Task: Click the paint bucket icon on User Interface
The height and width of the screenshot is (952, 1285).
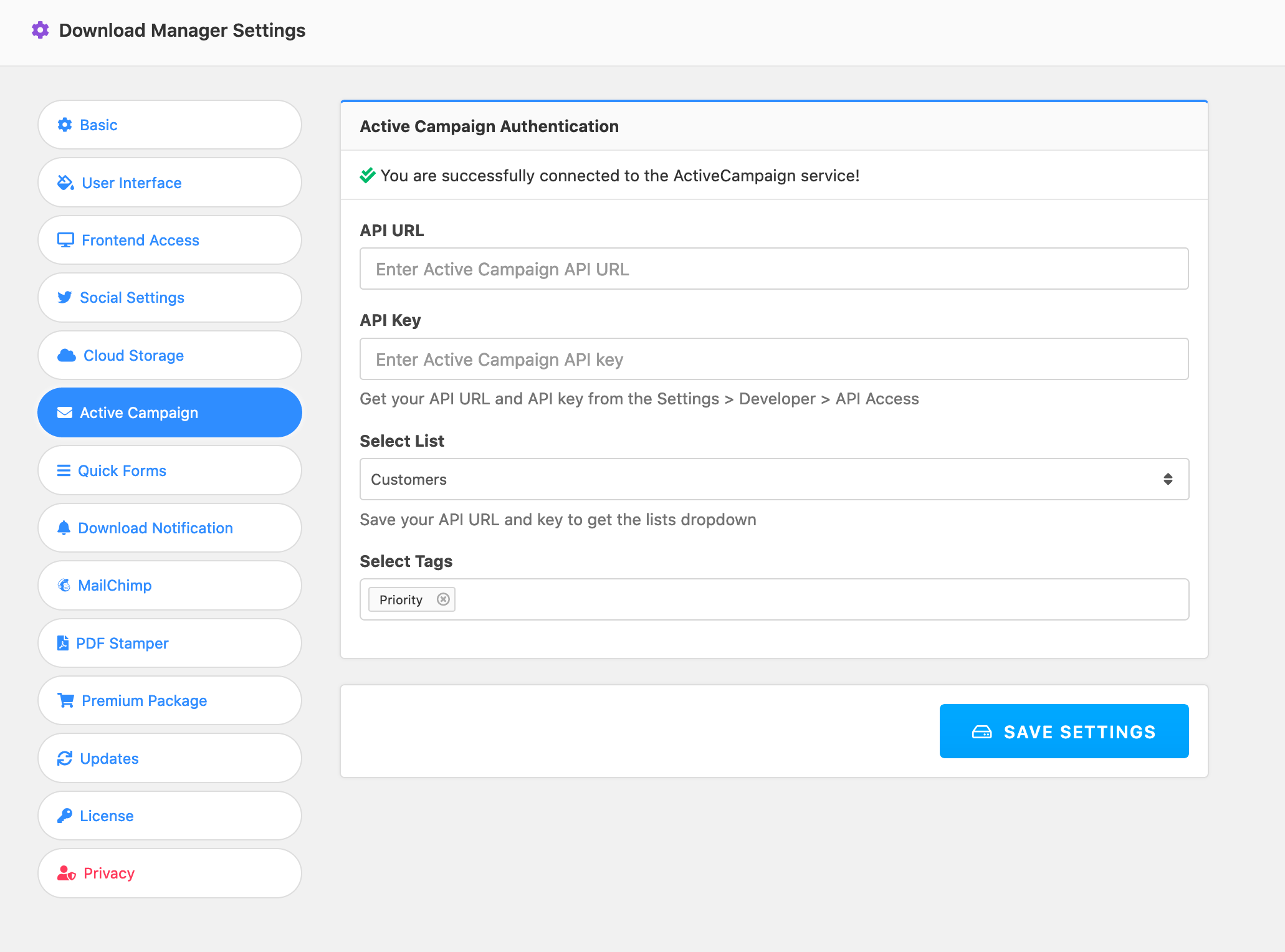Action: (x=65, y=183)
